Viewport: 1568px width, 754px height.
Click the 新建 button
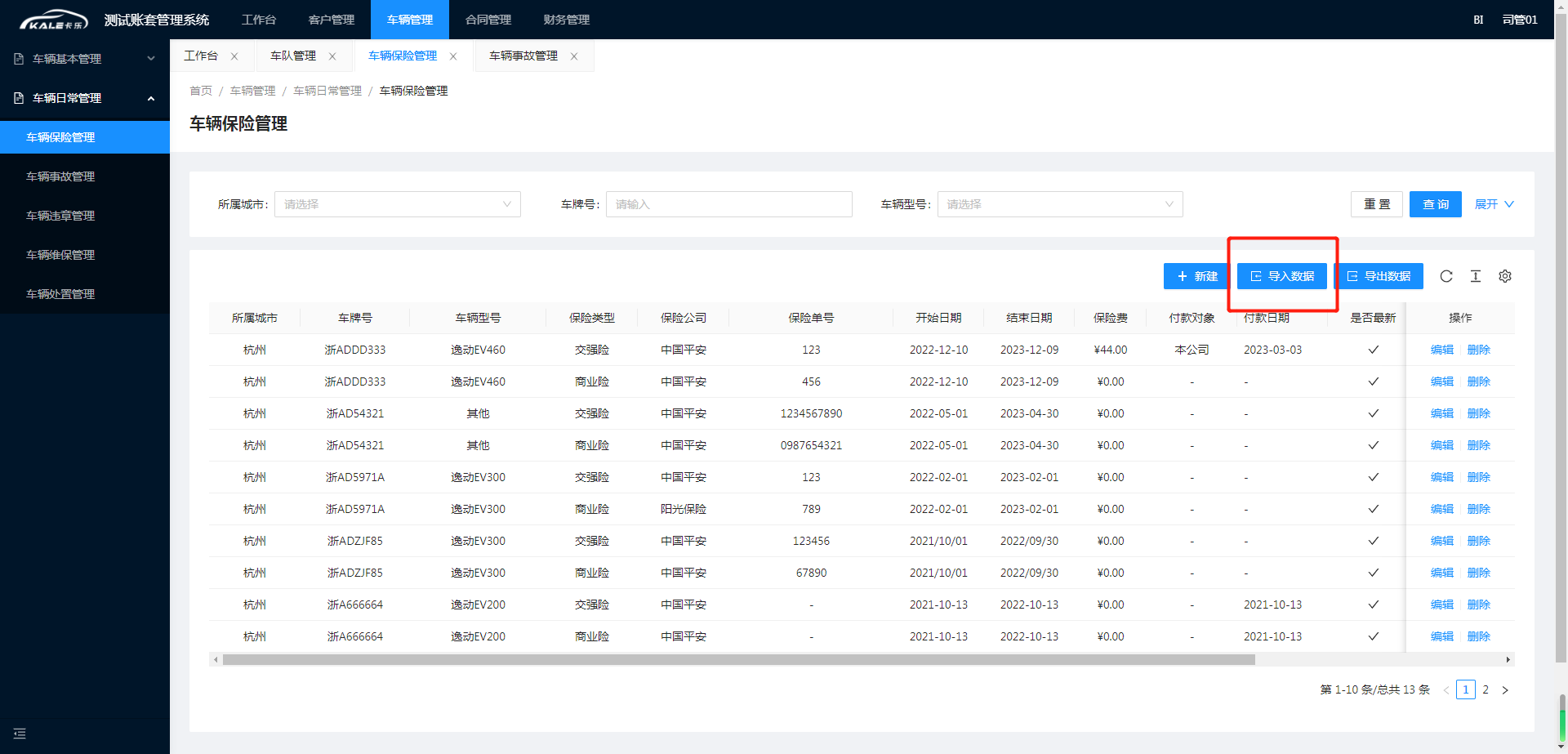pos(1196,276)
